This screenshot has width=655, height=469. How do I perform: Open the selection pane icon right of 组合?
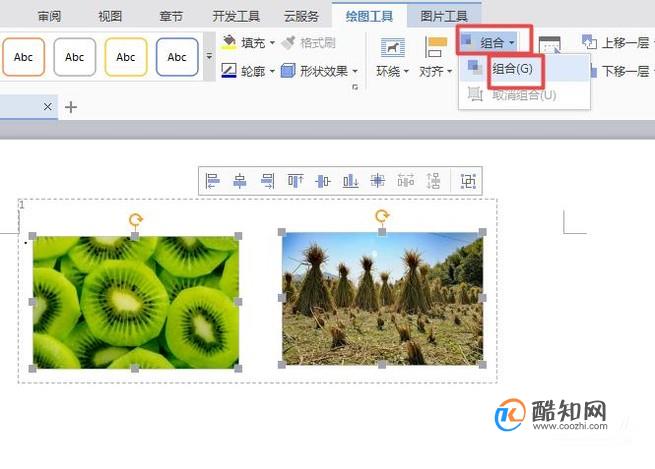[x=549, y=45]
